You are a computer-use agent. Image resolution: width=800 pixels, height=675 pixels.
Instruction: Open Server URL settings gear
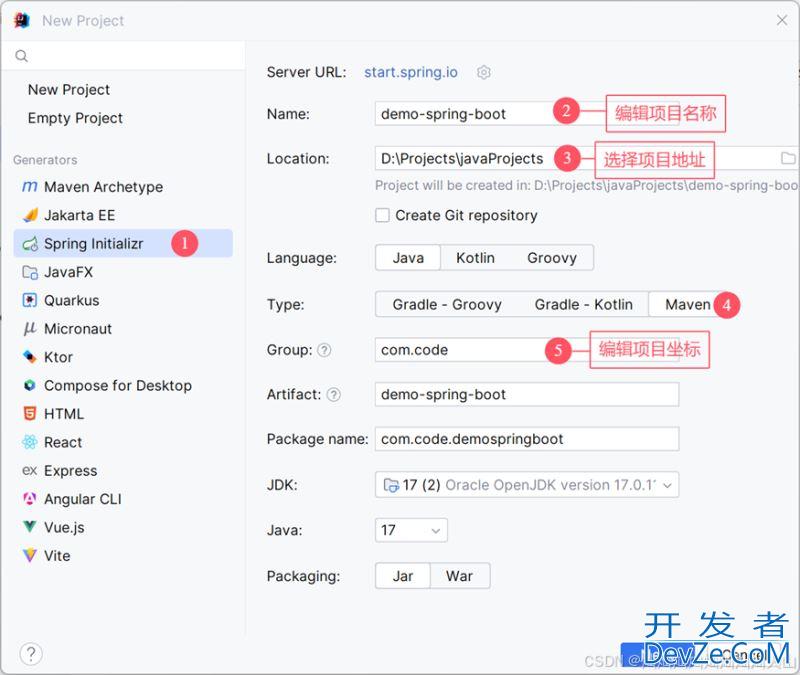pos(484,72)
